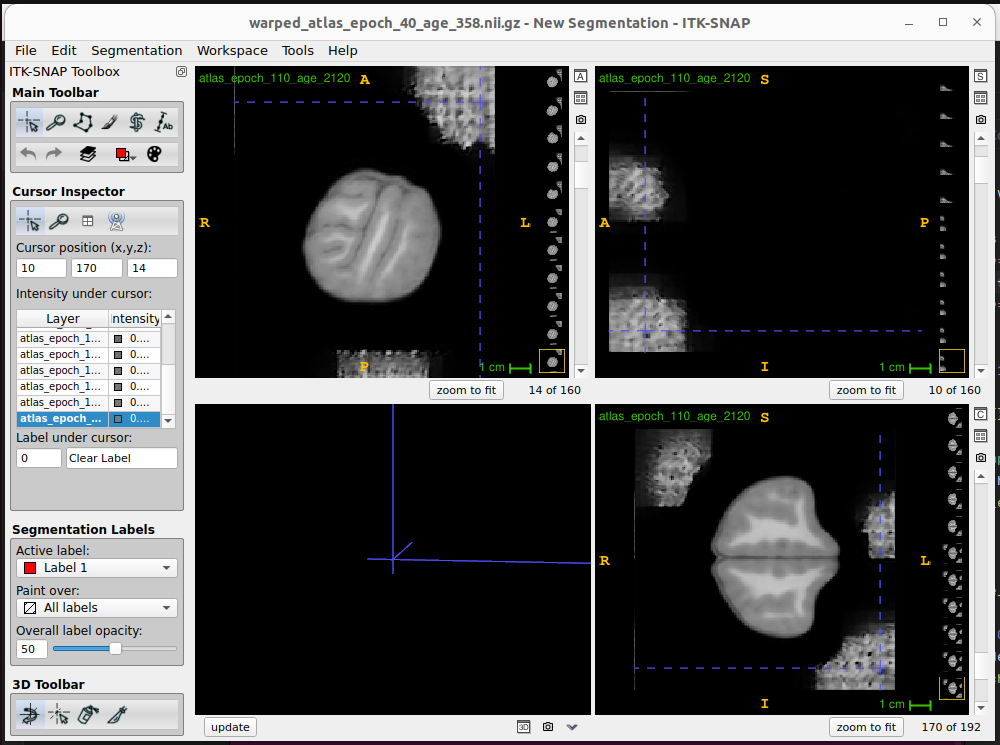The image size is (1000, 745).
Task: Open the Layer Inspector stack icon
Action: point(87,154)
